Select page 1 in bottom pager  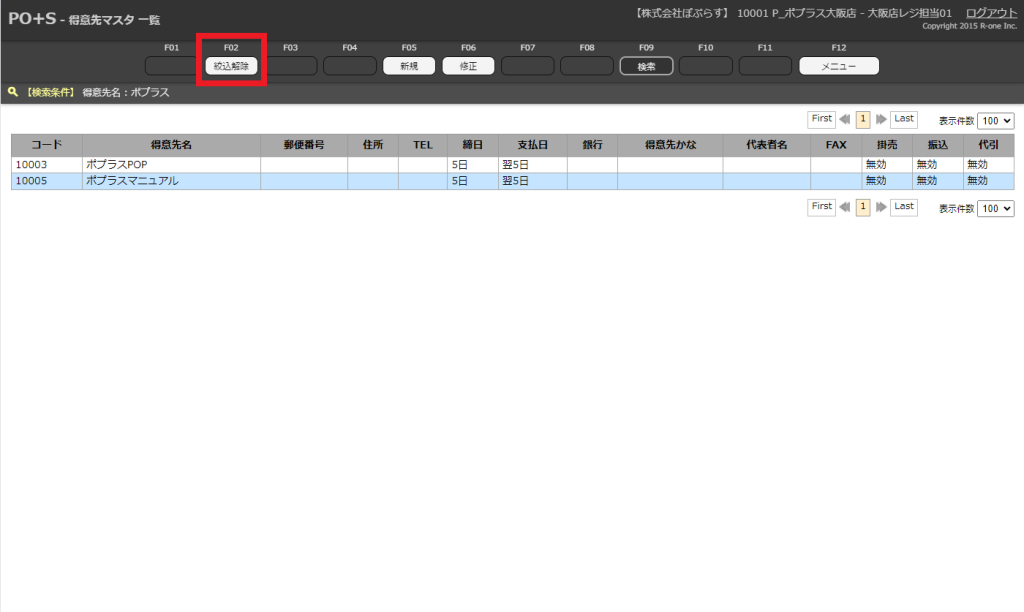(x=863, y=207)
